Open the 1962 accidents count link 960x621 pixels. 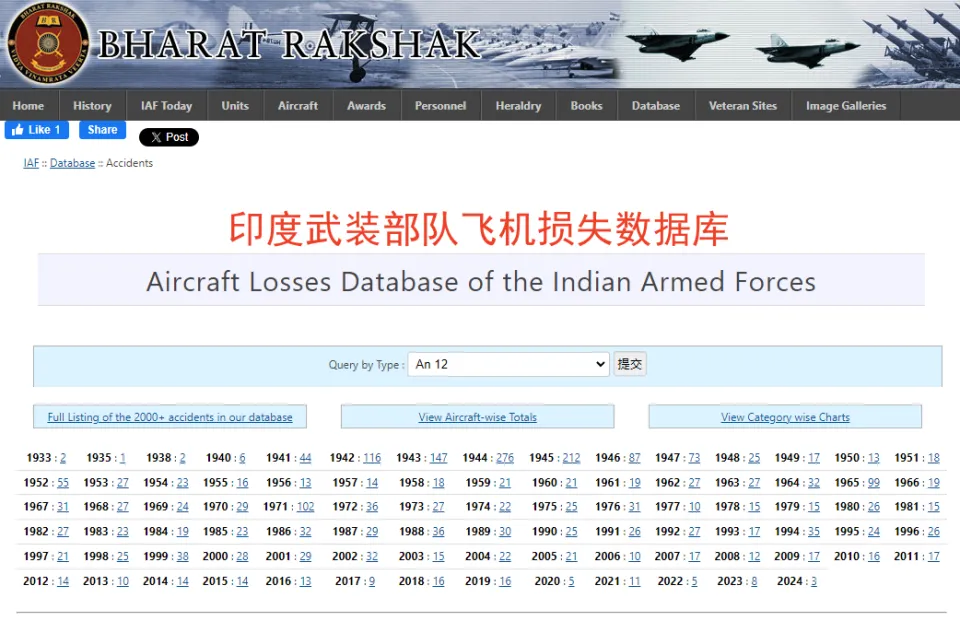coord(694,483)
